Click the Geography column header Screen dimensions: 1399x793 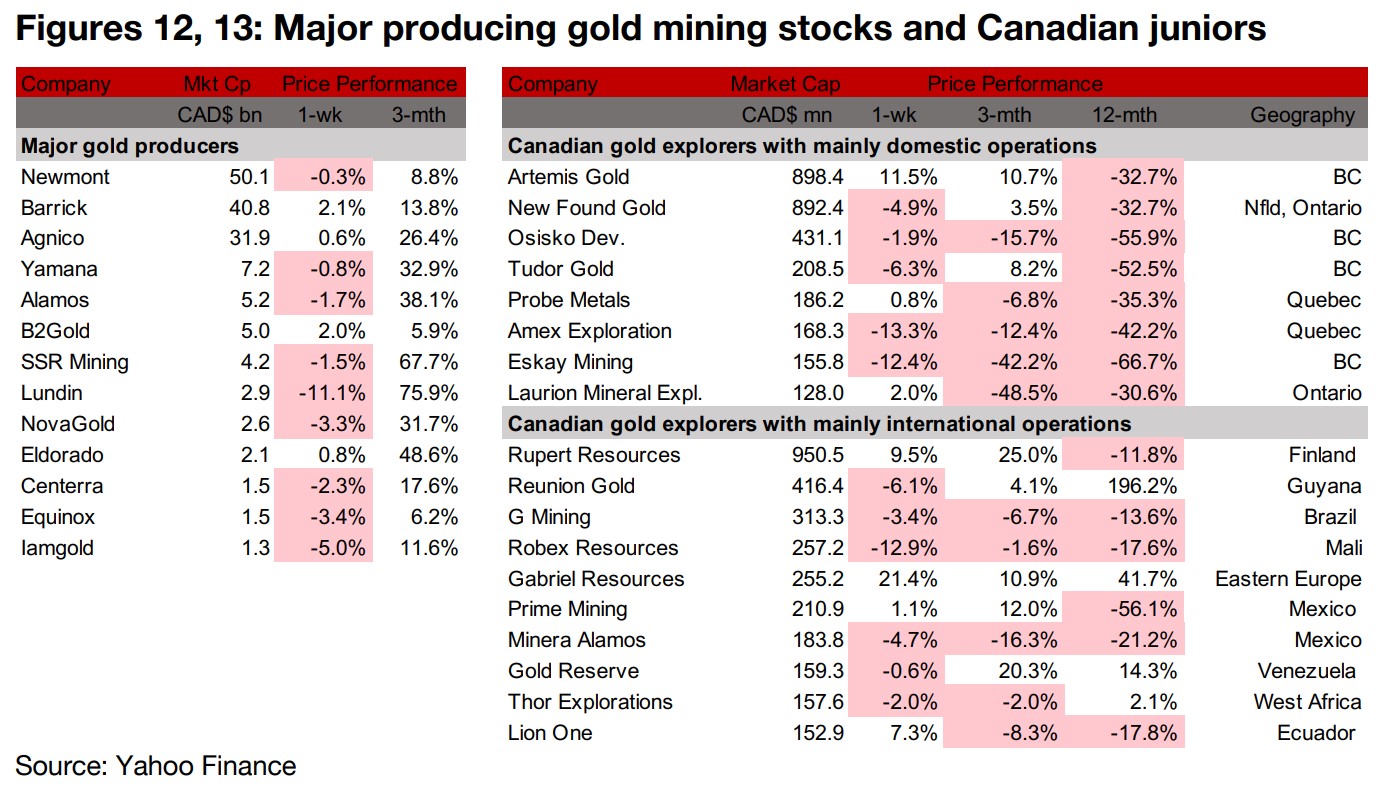point(1304,115)
